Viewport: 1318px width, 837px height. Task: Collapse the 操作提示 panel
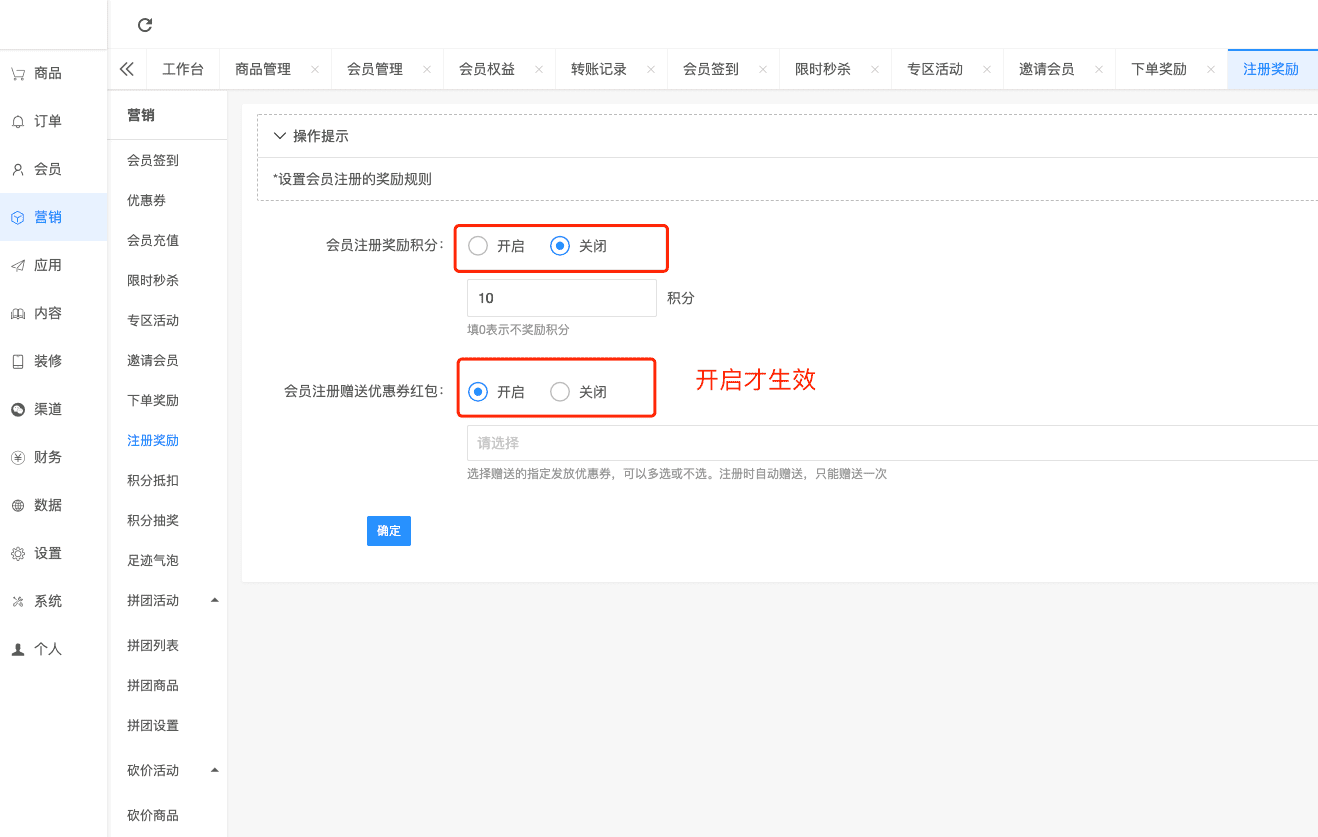click(x=280, y=136)
